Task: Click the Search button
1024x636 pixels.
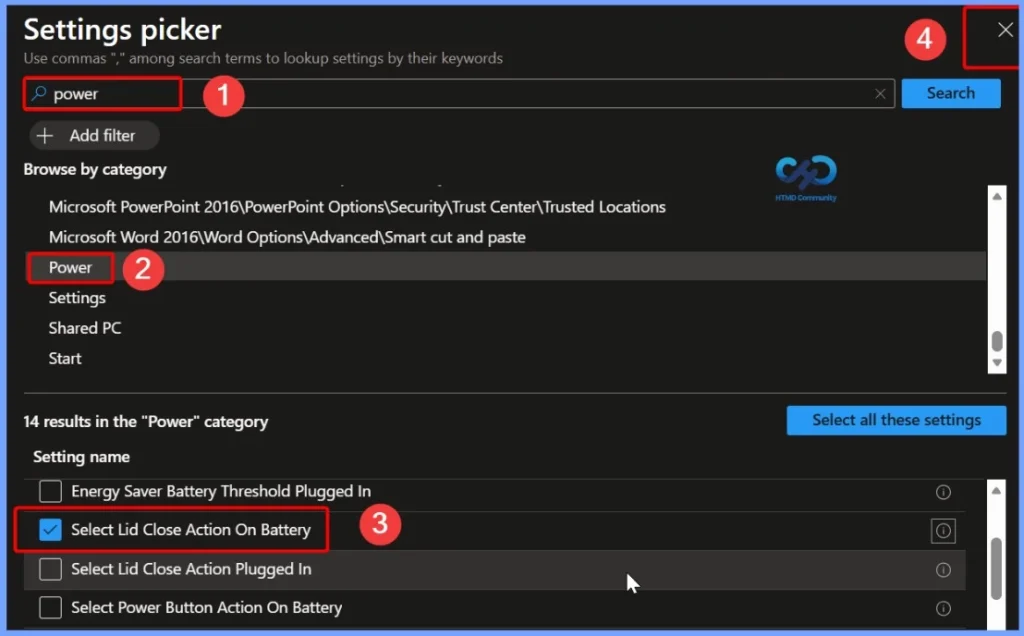Action: [950, 93]
